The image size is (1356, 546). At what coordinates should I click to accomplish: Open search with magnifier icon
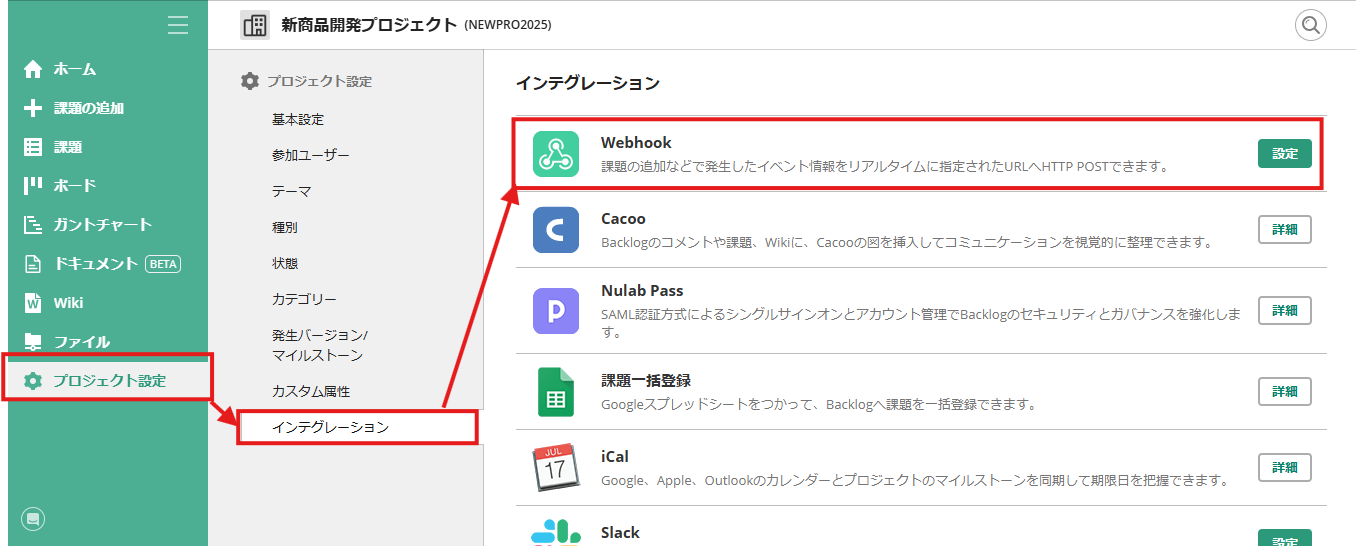point(1311,25)
